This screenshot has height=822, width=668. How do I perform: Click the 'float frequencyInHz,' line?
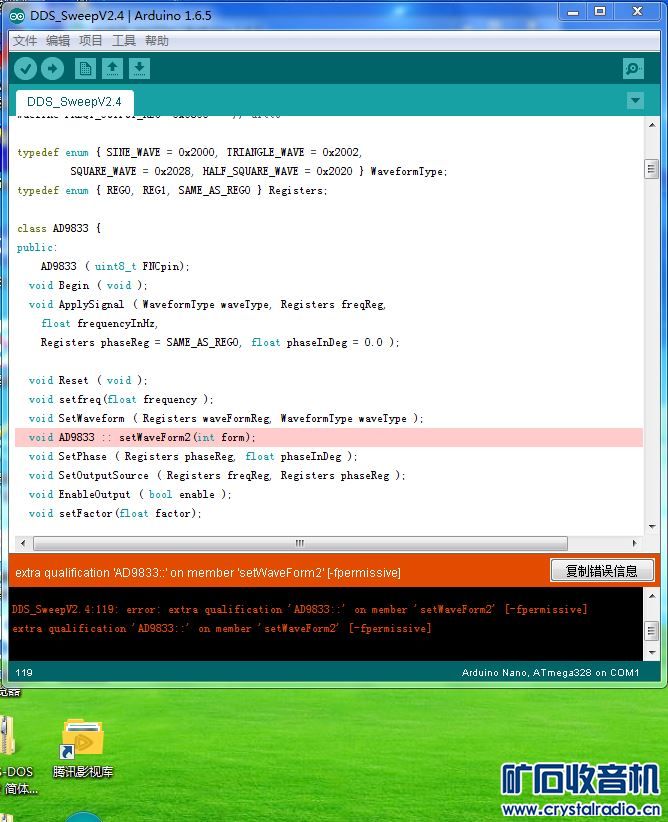click(x=100, y=323)
